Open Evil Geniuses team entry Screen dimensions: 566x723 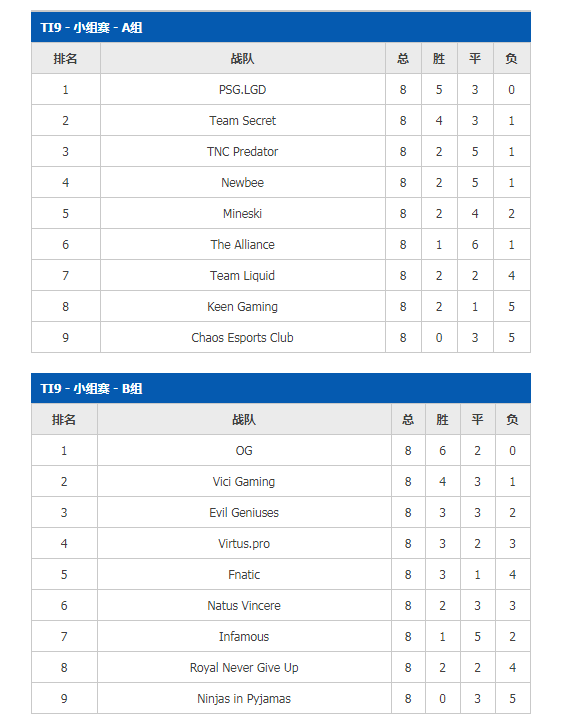coord(244,512)
